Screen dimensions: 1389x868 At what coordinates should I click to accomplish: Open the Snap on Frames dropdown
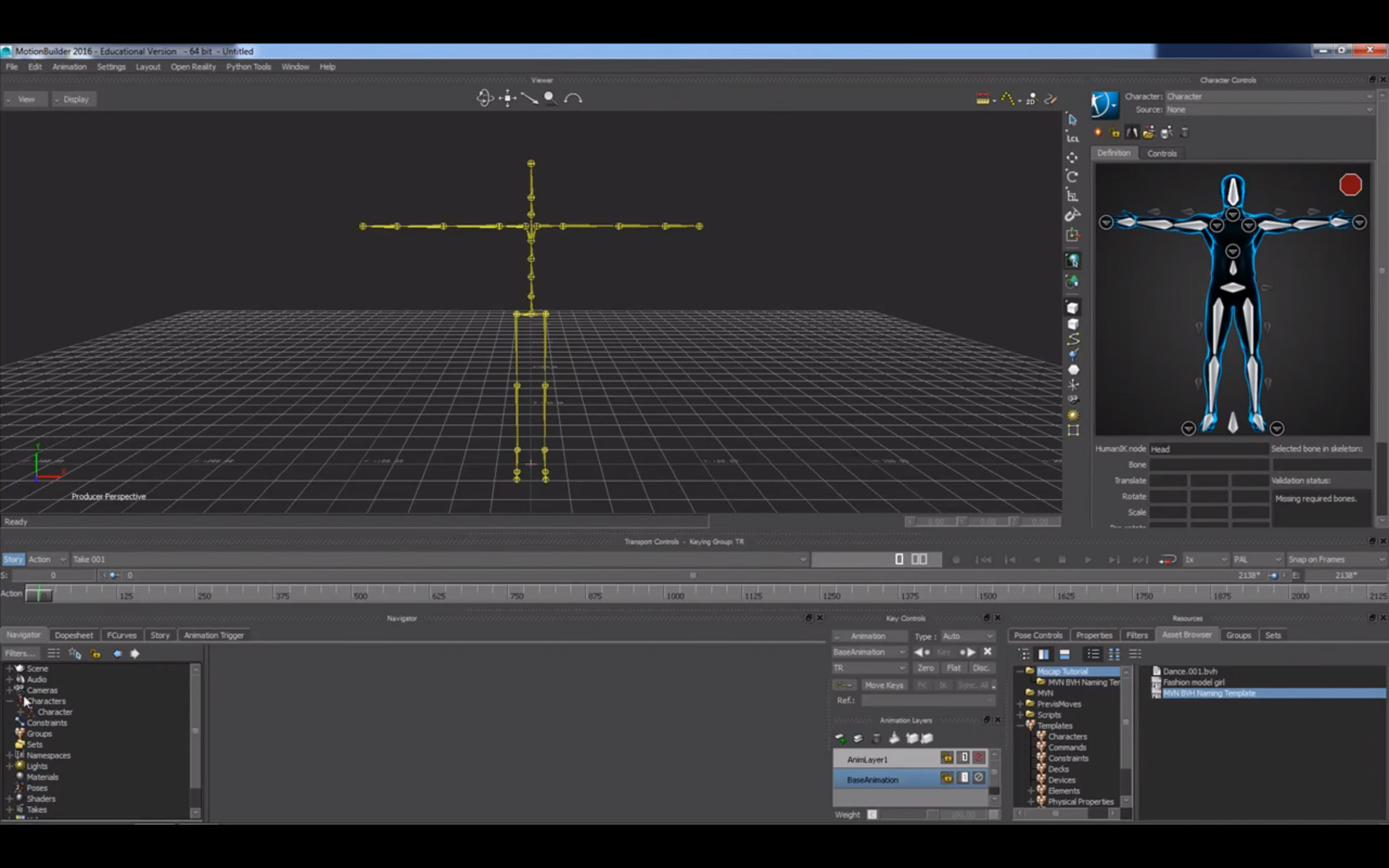[x=1336, y=560]
